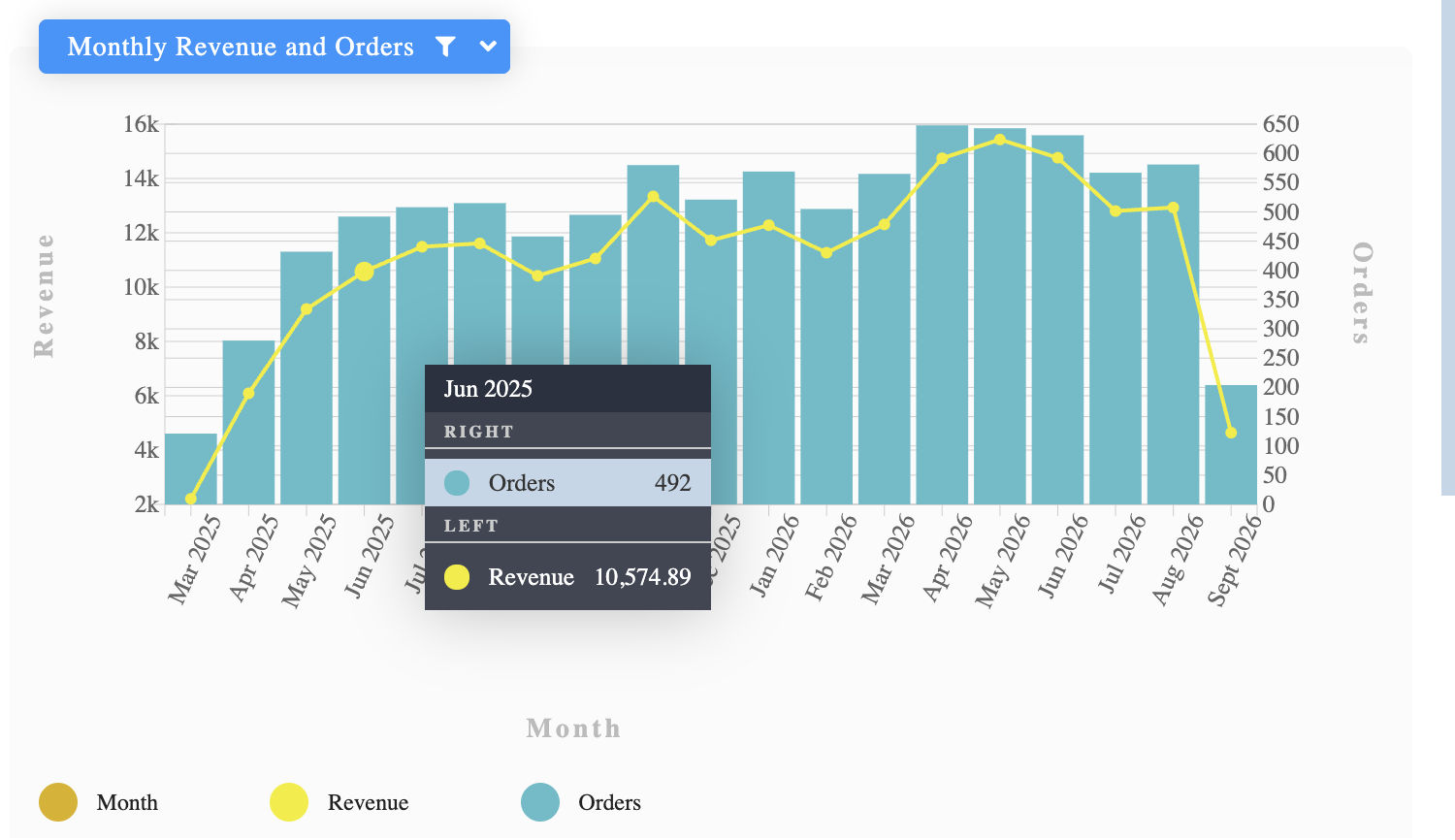This screenshot has height=840, width=1455.
Task: Click the Orders 492 tooltip row
Action: (567, 482)
